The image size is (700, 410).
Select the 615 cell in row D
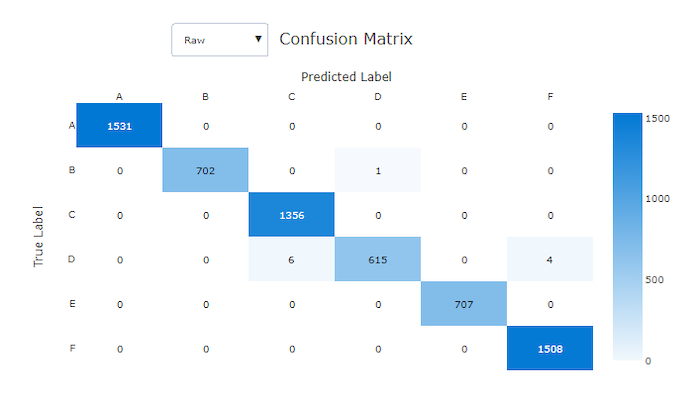click(x=377, y=260)
